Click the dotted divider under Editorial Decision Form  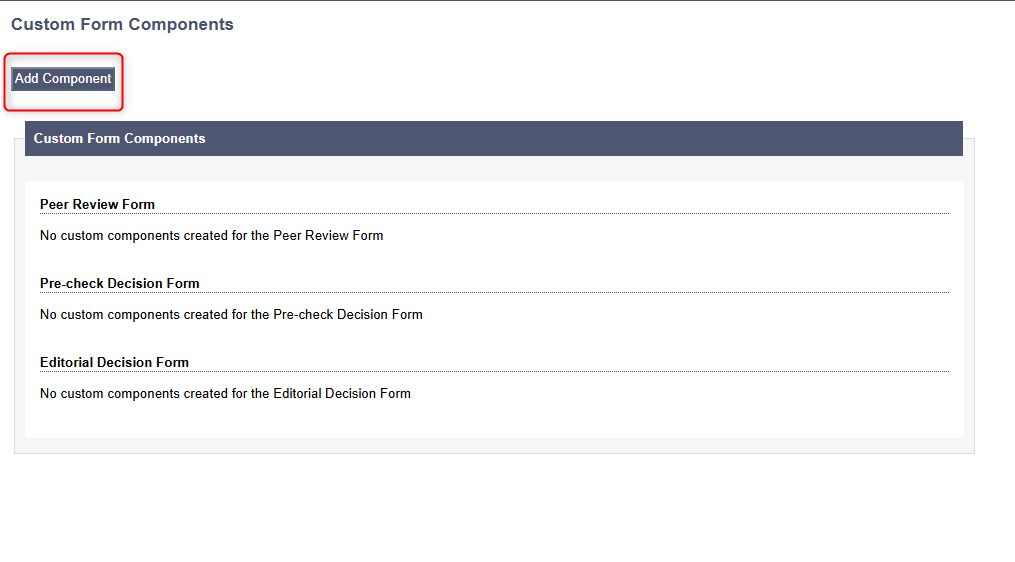tap(600, 371)
